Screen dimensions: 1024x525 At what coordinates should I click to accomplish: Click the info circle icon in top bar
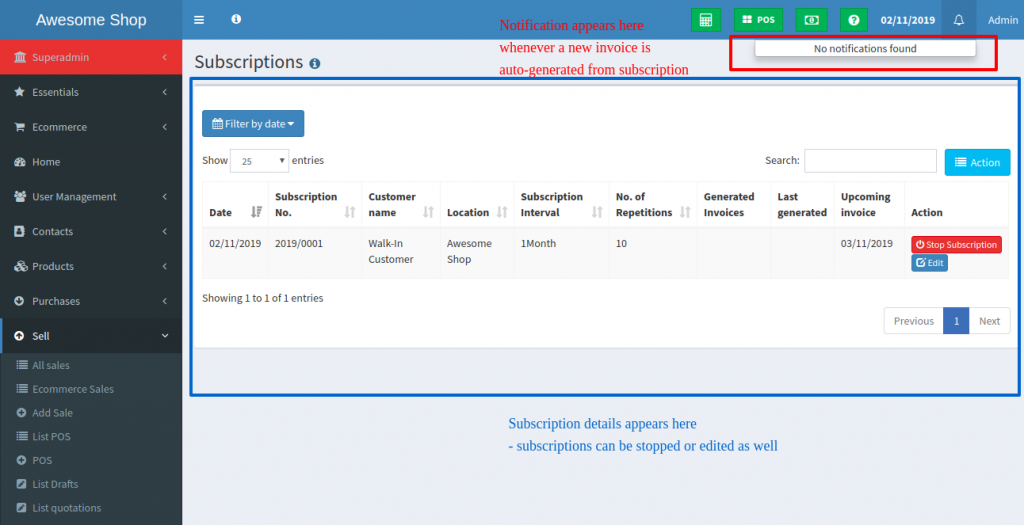[236, 19]
